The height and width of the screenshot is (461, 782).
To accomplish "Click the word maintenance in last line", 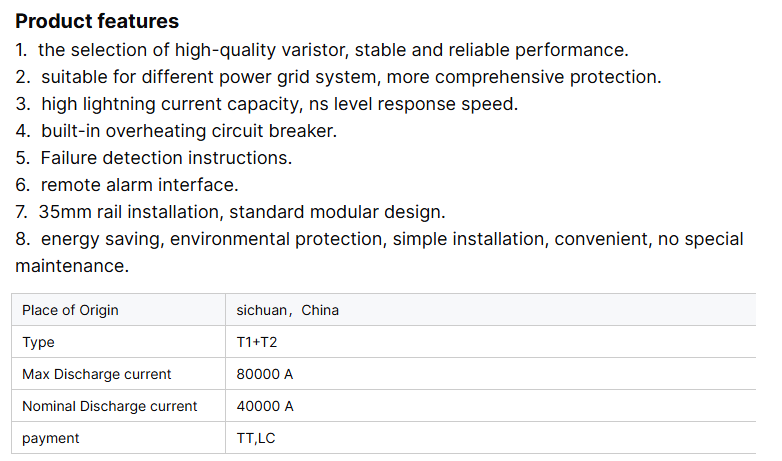I will tap(72, 266).
